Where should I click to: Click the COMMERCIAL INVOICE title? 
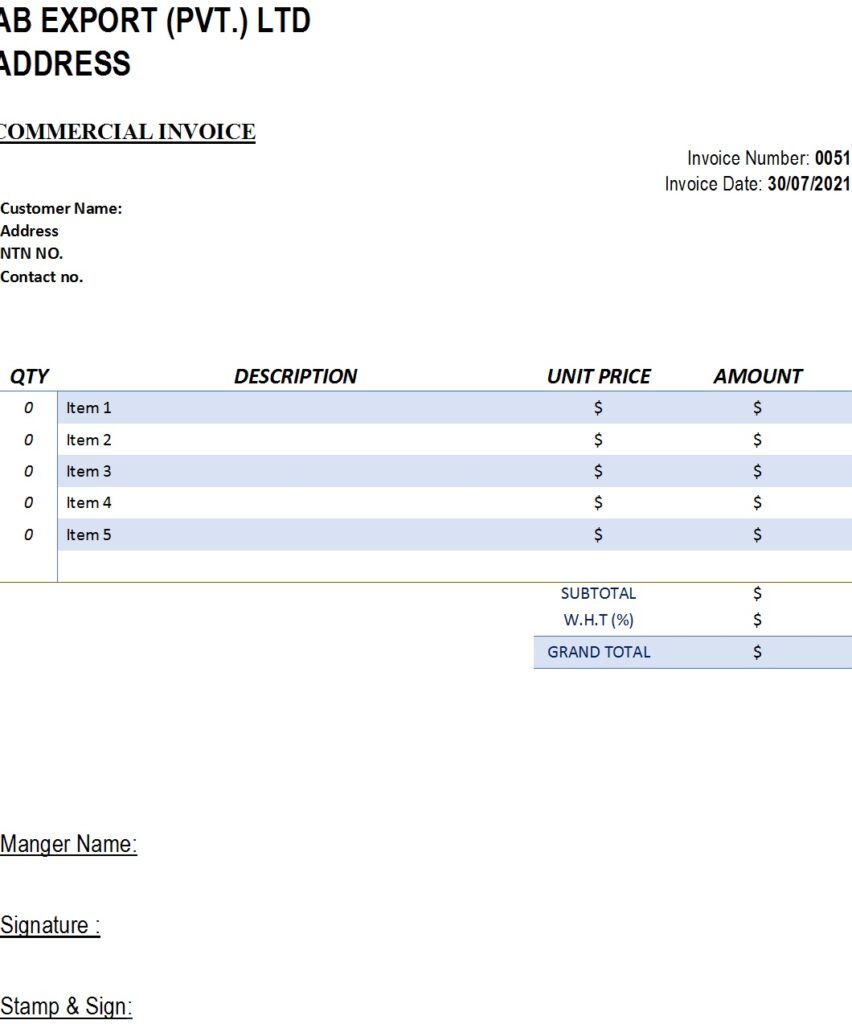(x=127, y=131)
